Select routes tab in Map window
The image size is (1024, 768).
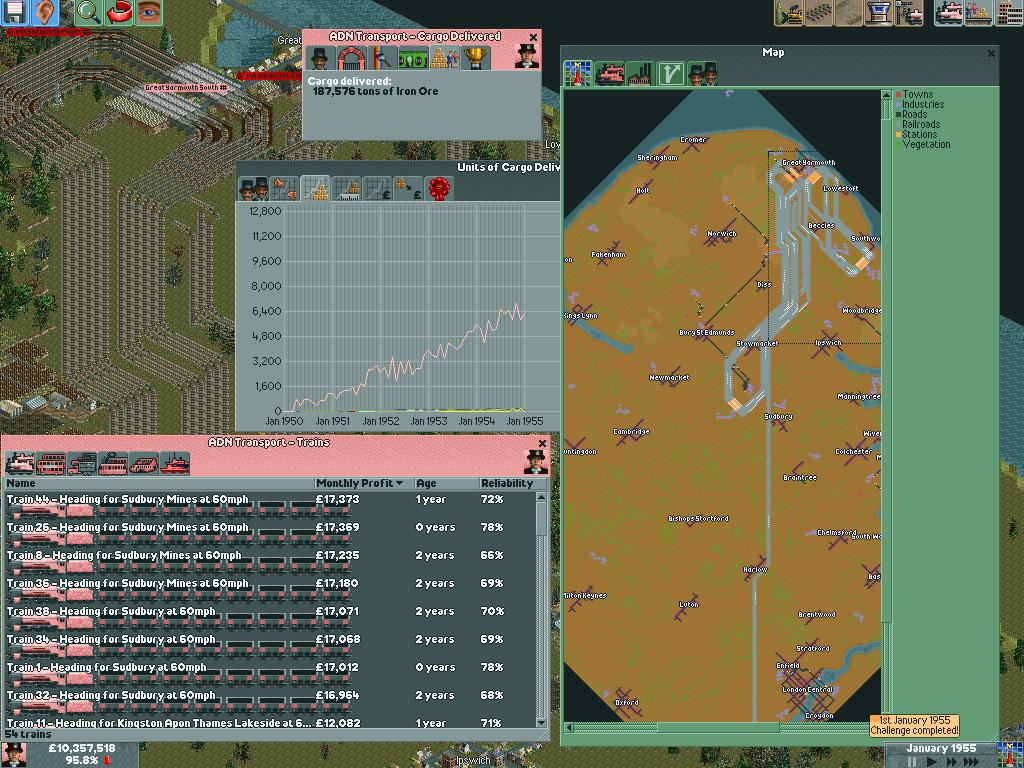click(x=671, y=73)
